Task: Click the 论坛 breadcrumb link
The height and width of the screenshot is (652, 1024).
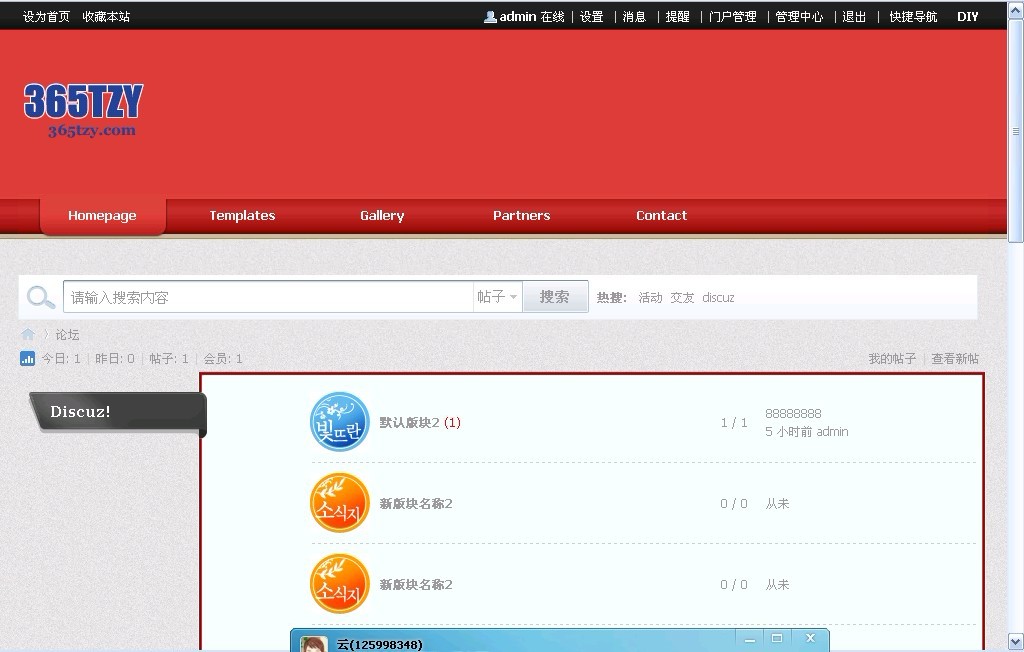Action: click(x=67, y=334)
